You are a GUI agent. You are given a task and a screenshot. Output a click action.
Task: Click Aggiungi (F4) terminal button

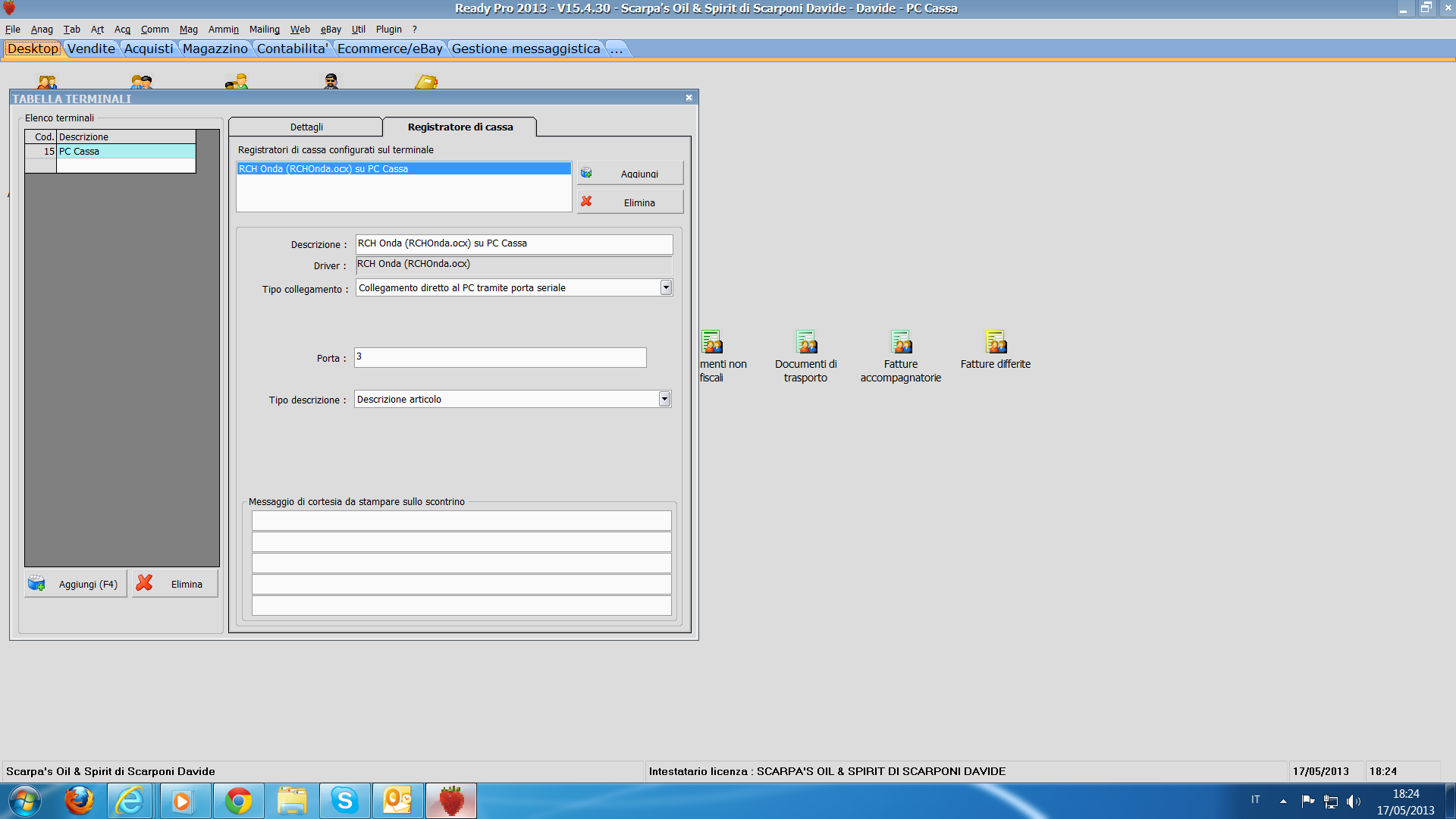click(75, 584)
